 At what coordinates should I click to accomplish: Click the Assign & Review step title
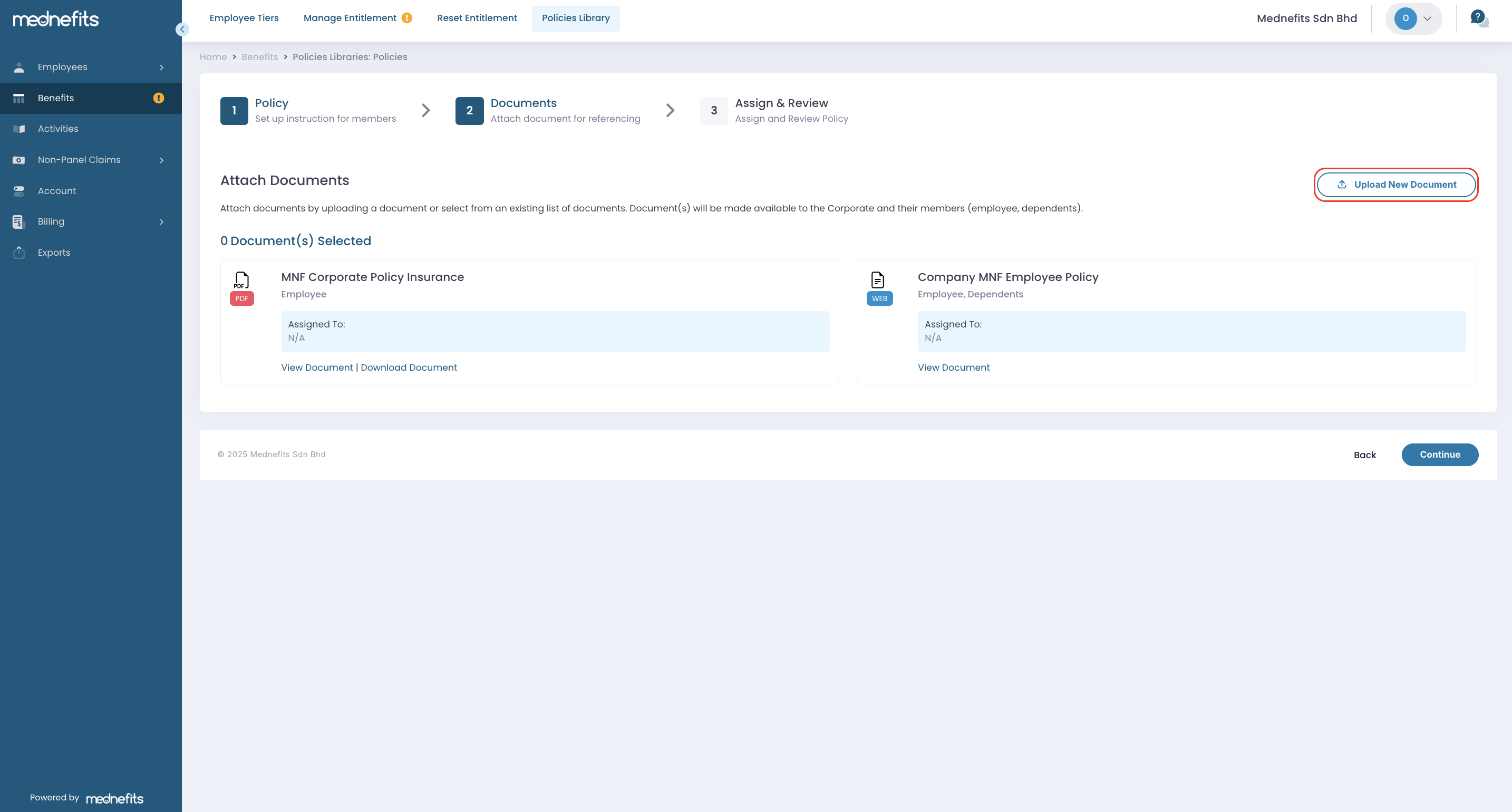[x=781, y=103]
